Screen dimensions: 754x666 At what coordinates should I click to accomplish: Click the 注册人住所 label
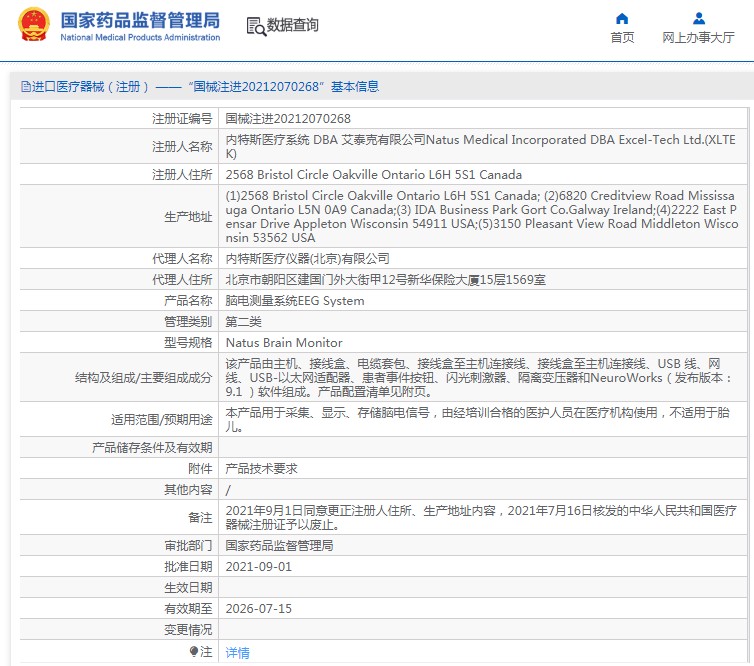point(182,175)
